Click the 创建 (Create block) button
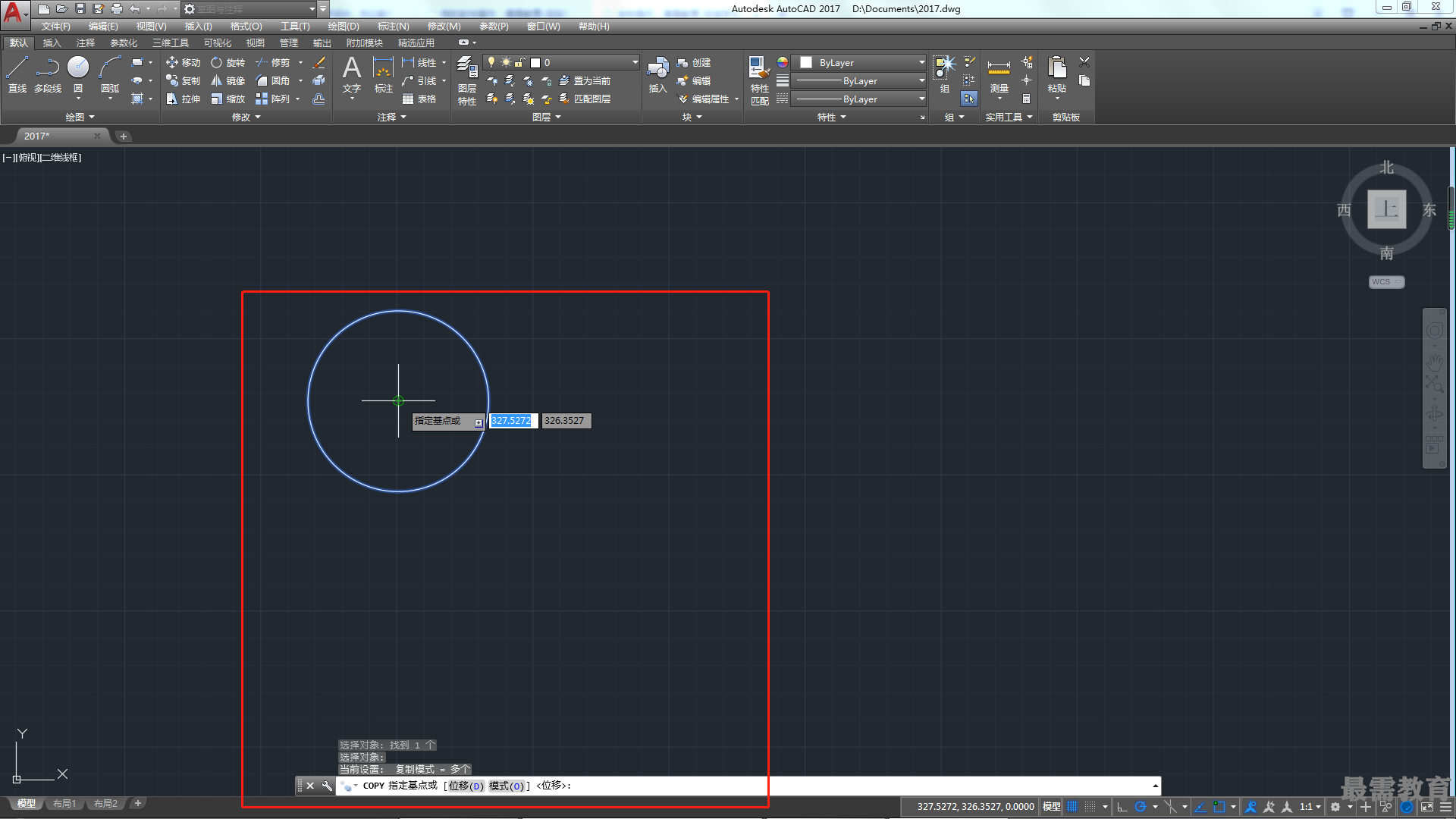Screen dimensions: 1456x819 click(x=694, y=62)
